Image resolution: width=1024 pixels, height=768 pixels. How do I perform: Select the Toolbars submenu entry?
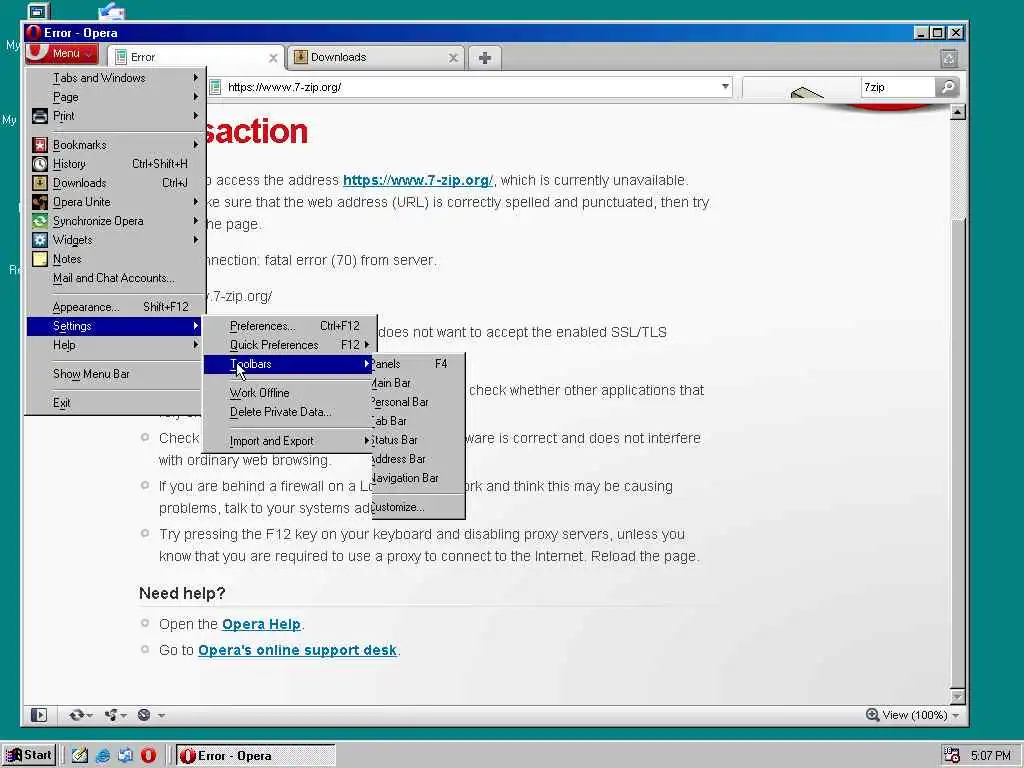289,364
